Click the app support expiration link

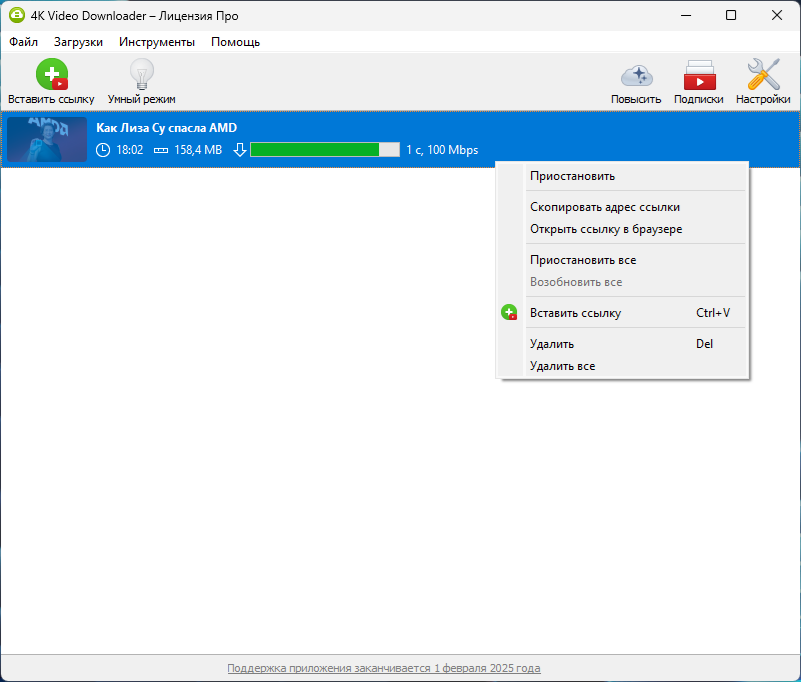point(384,668)
